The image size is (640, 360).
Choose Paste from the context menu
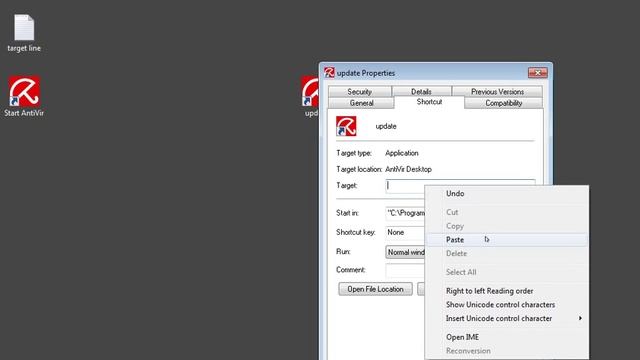click(507, 240)
